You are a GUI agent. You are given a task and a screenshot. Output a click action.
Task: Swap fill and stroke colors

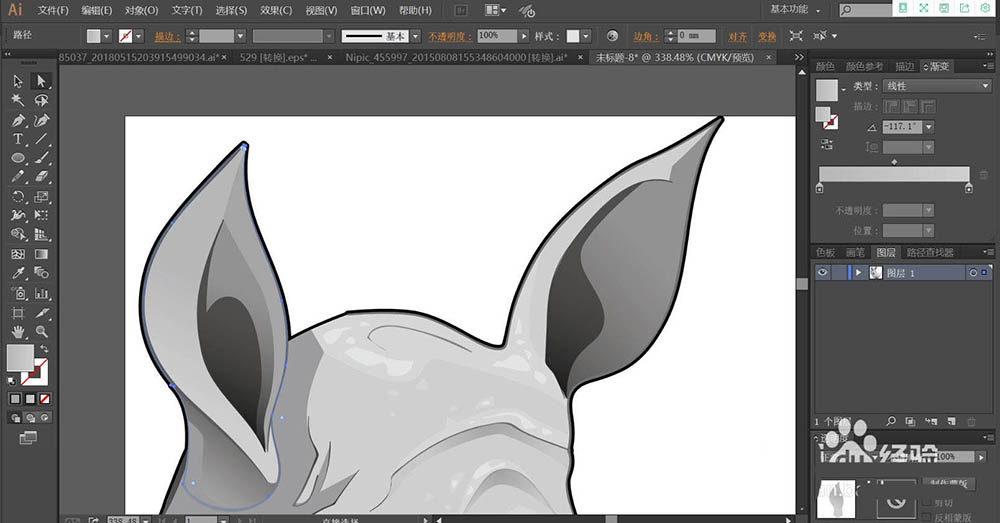point(44,348)
